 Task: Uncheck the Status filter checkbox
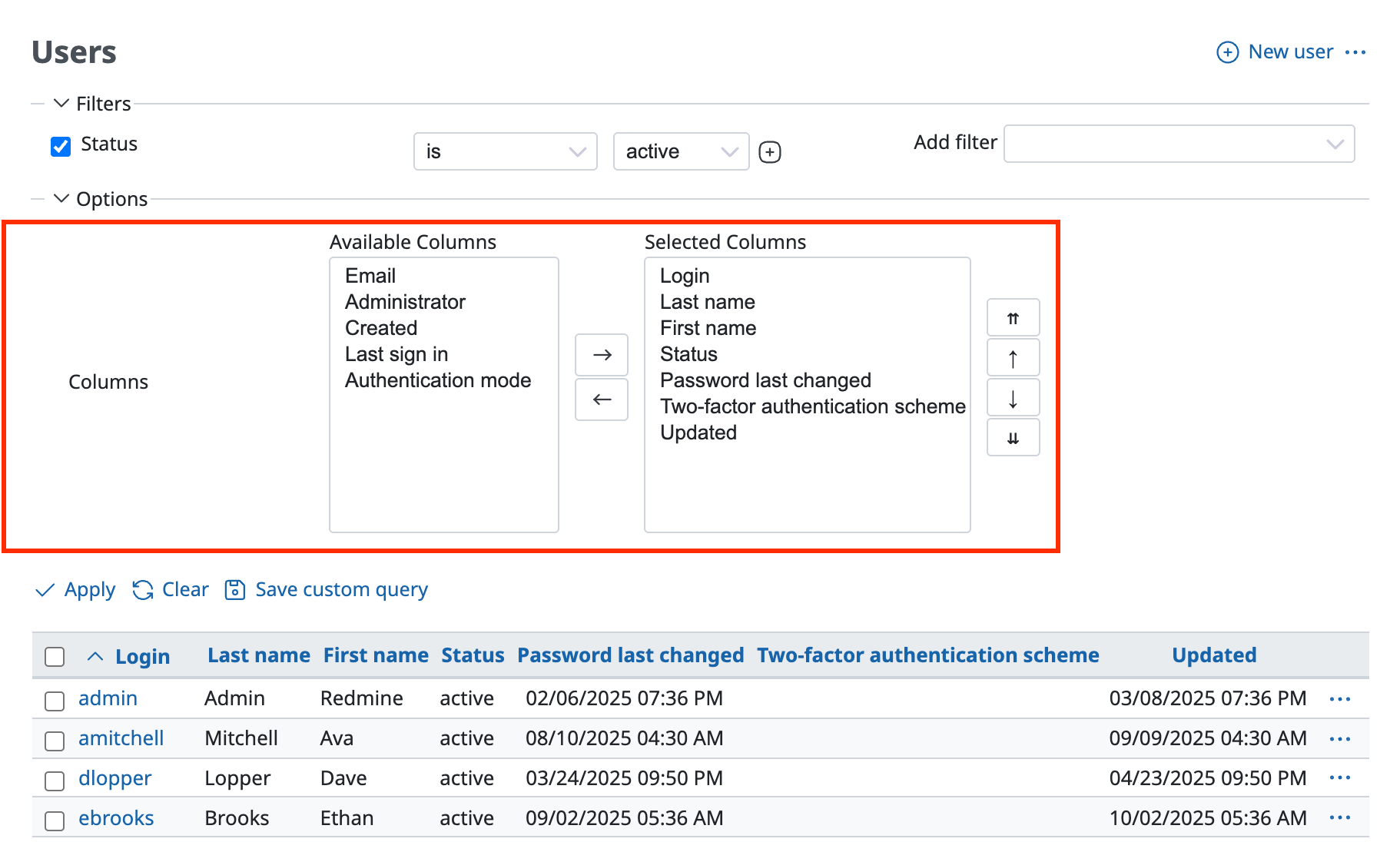[x=61, y=146]
